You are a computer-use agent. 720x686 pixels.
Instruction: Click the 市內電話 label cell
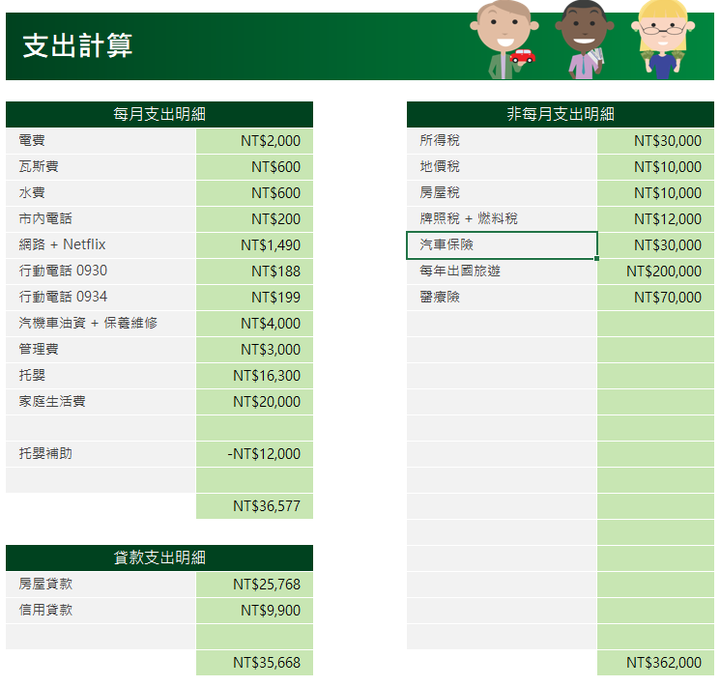(x=101, y=219)
